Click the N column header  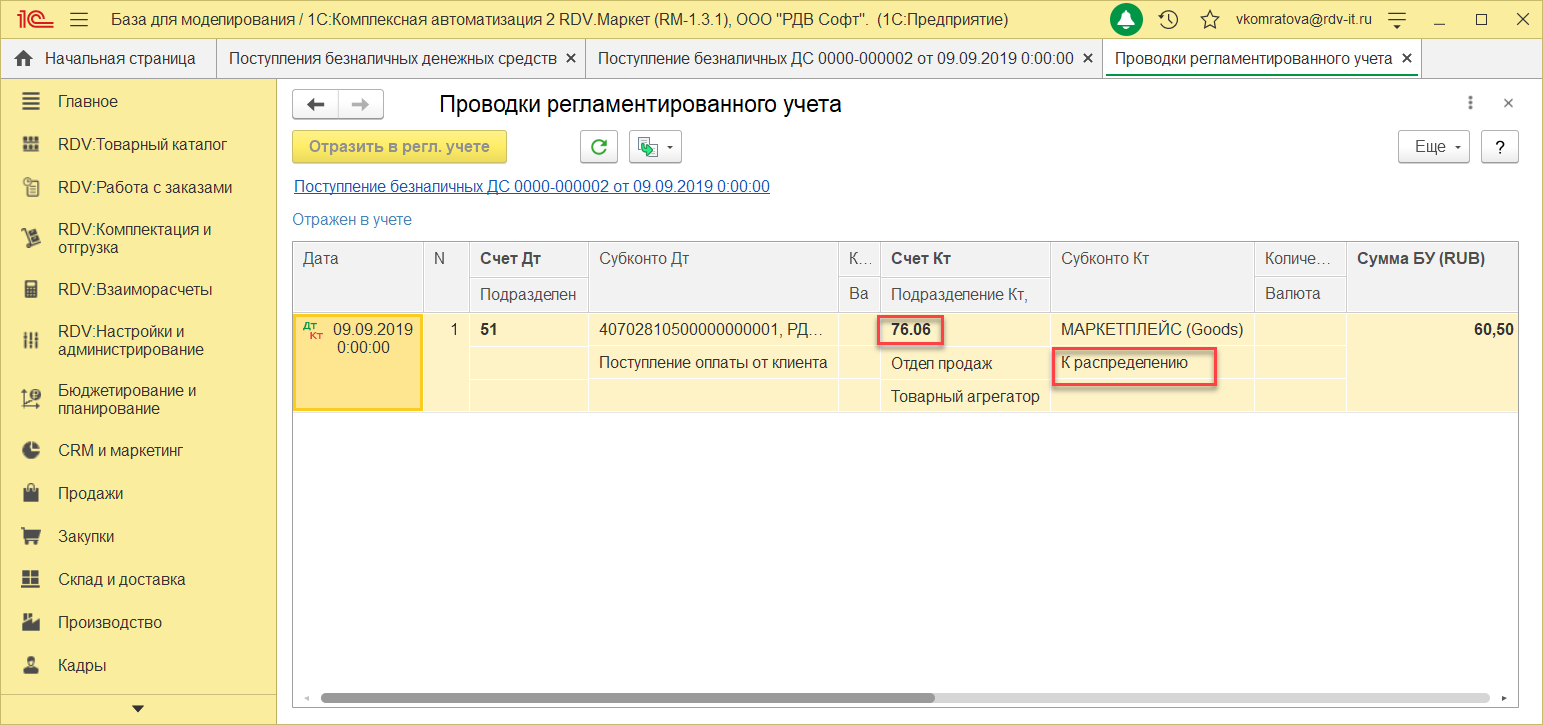(446, 277)
